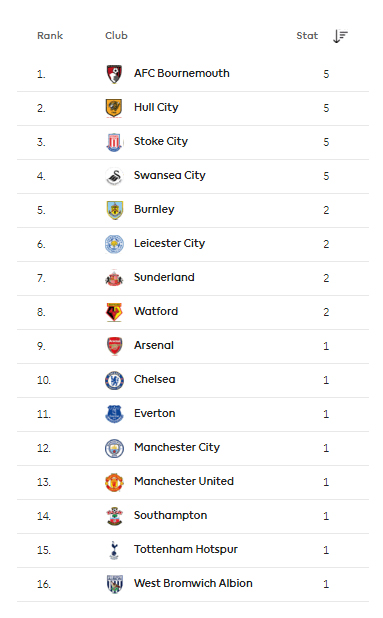Open West Bromwich Albion club link
Screen dimensions: 383x618
tap(193, 583)
